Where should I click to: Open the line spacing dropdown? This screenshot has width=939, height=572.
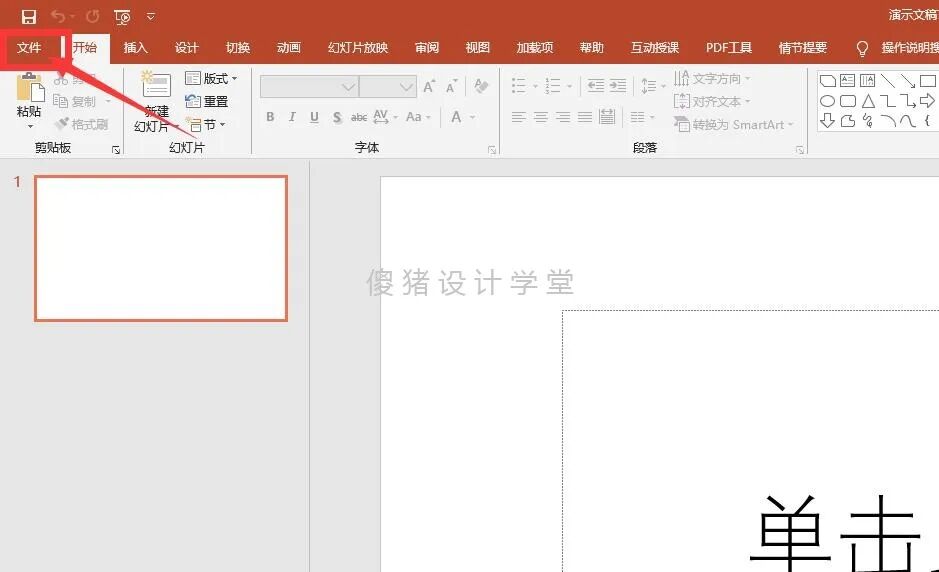(653, 86)
